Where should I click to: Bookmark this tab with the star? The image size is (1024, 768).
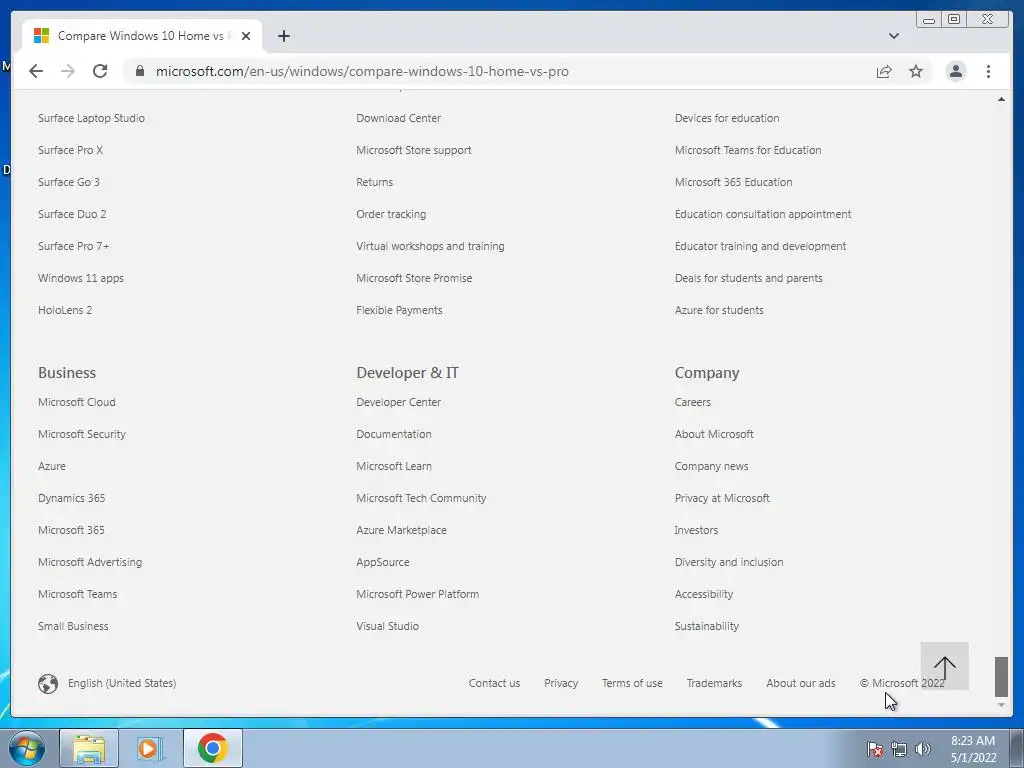[916, 71]
